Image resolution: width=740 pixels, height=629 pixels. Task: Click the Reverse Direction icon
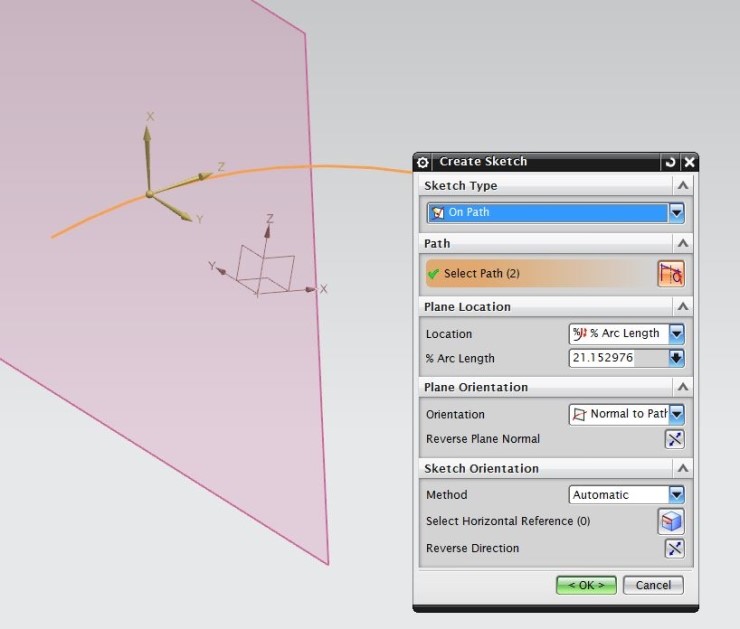pyautogui.click(x=675, y=548)
